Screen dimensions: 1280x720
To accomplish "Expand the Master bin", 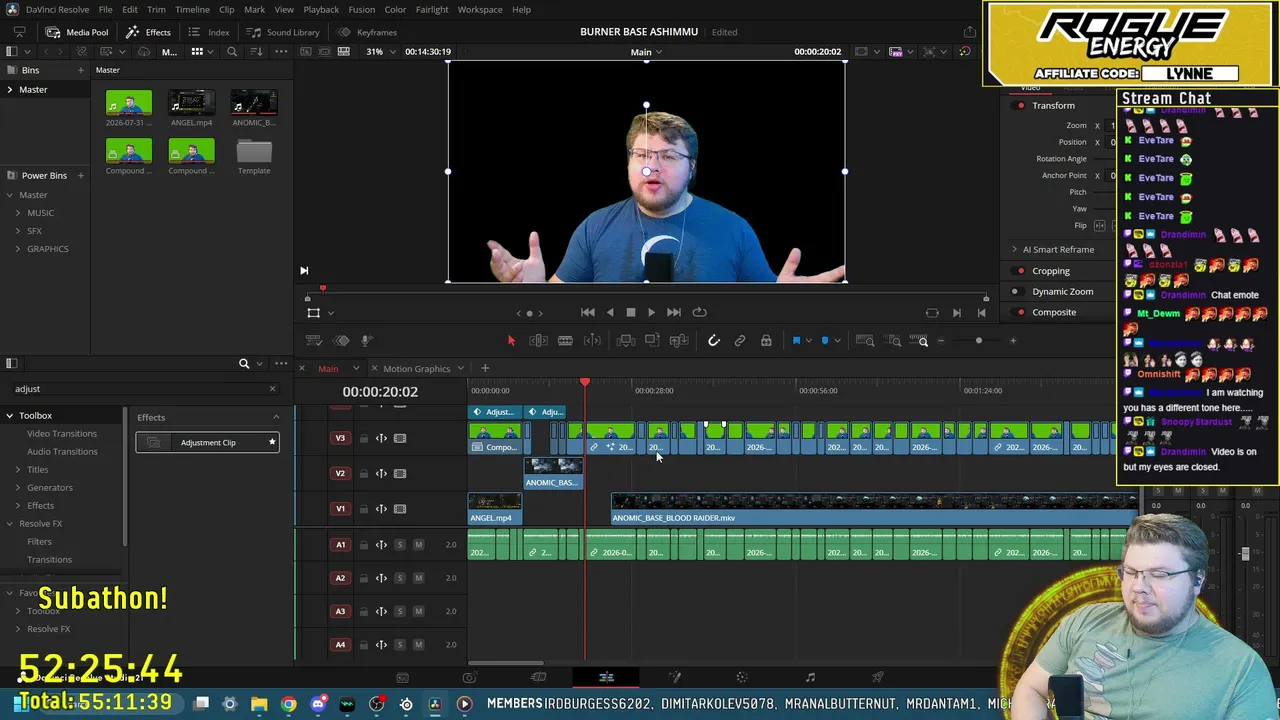I will pyautogui.click(x=10, y=90).
